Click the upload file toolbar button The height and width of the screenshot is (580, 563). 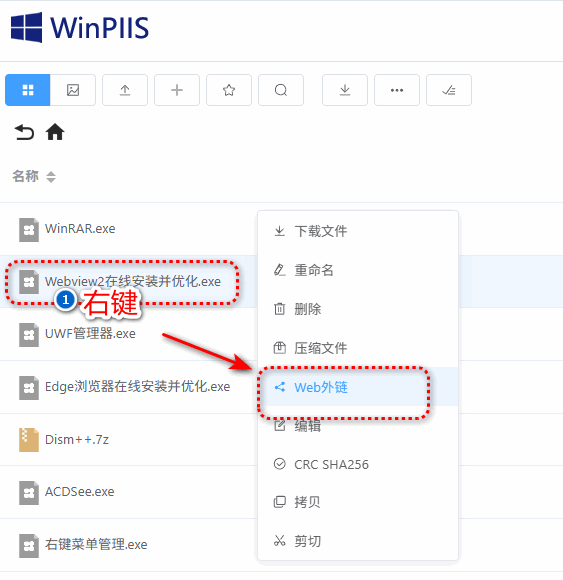125,90
